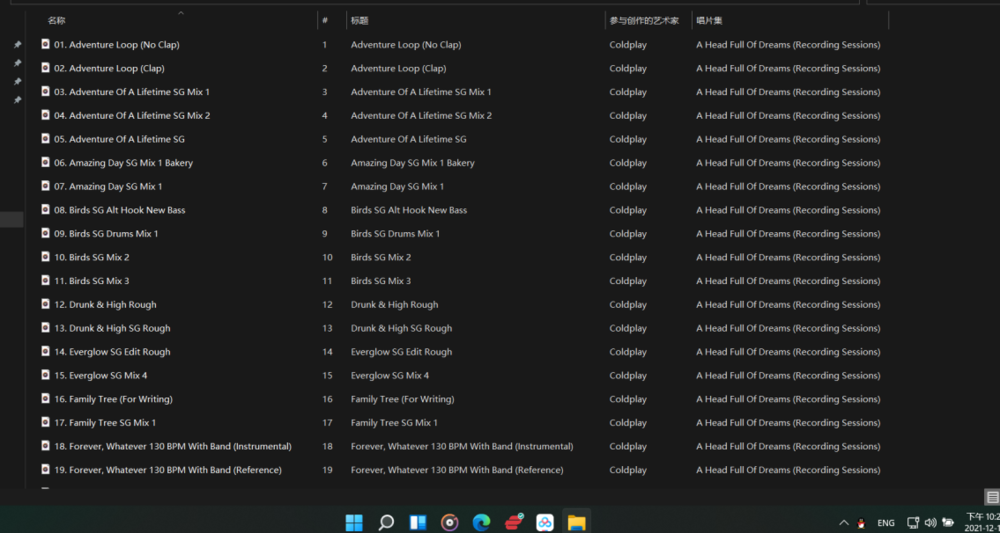Select file 05. Adventure Of A Lifetime SG
The width and height of the screenshot is (1000, 533).
tap(119, 139)
